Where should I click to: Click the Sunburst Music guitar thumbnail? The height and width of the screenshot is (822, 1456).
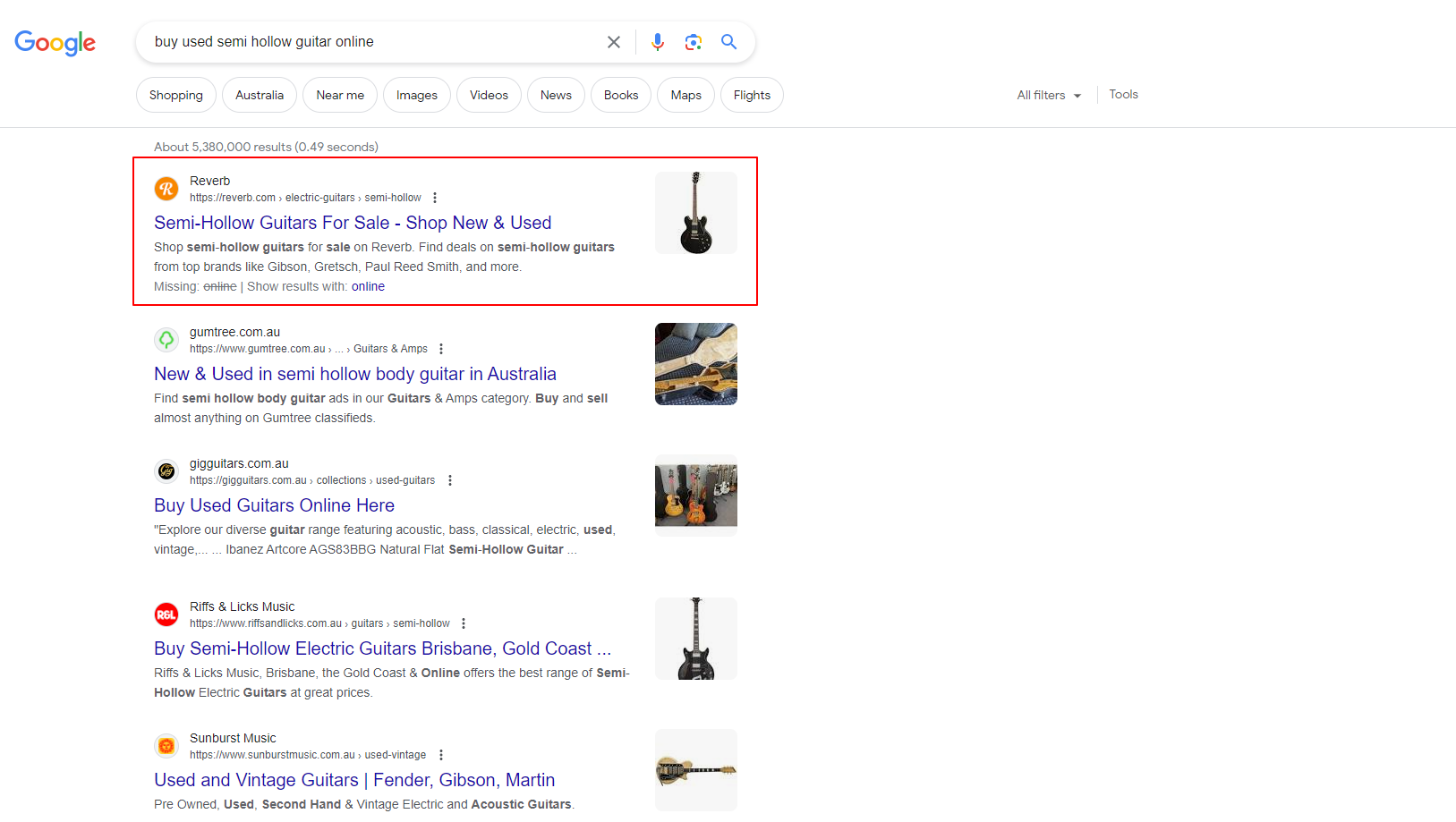[696, 770]
